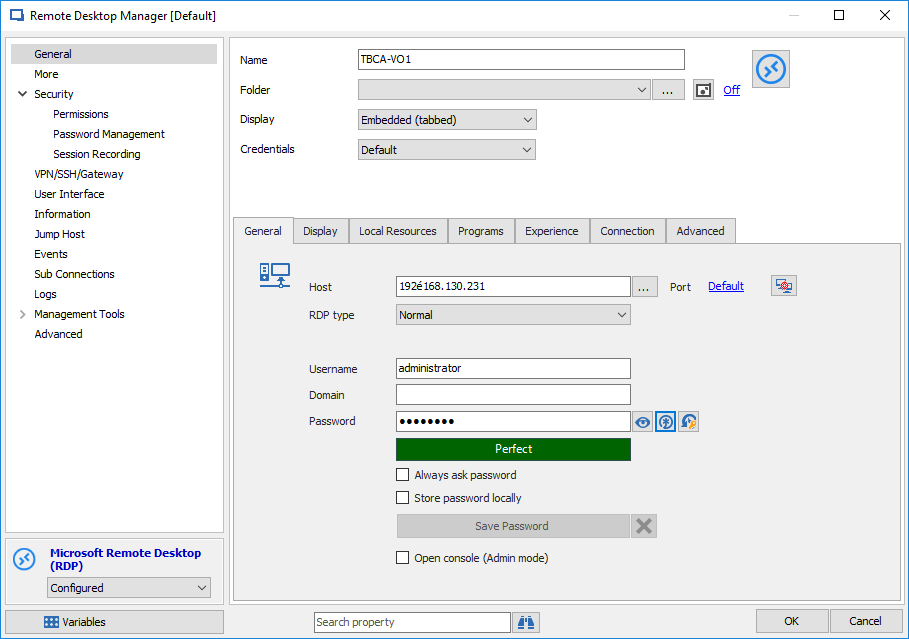Image resolution: width=909 pixels, height=639 pixels.
Task: Collapse the Security tree node
Action: pyautogui.click(x=23, y=94)
